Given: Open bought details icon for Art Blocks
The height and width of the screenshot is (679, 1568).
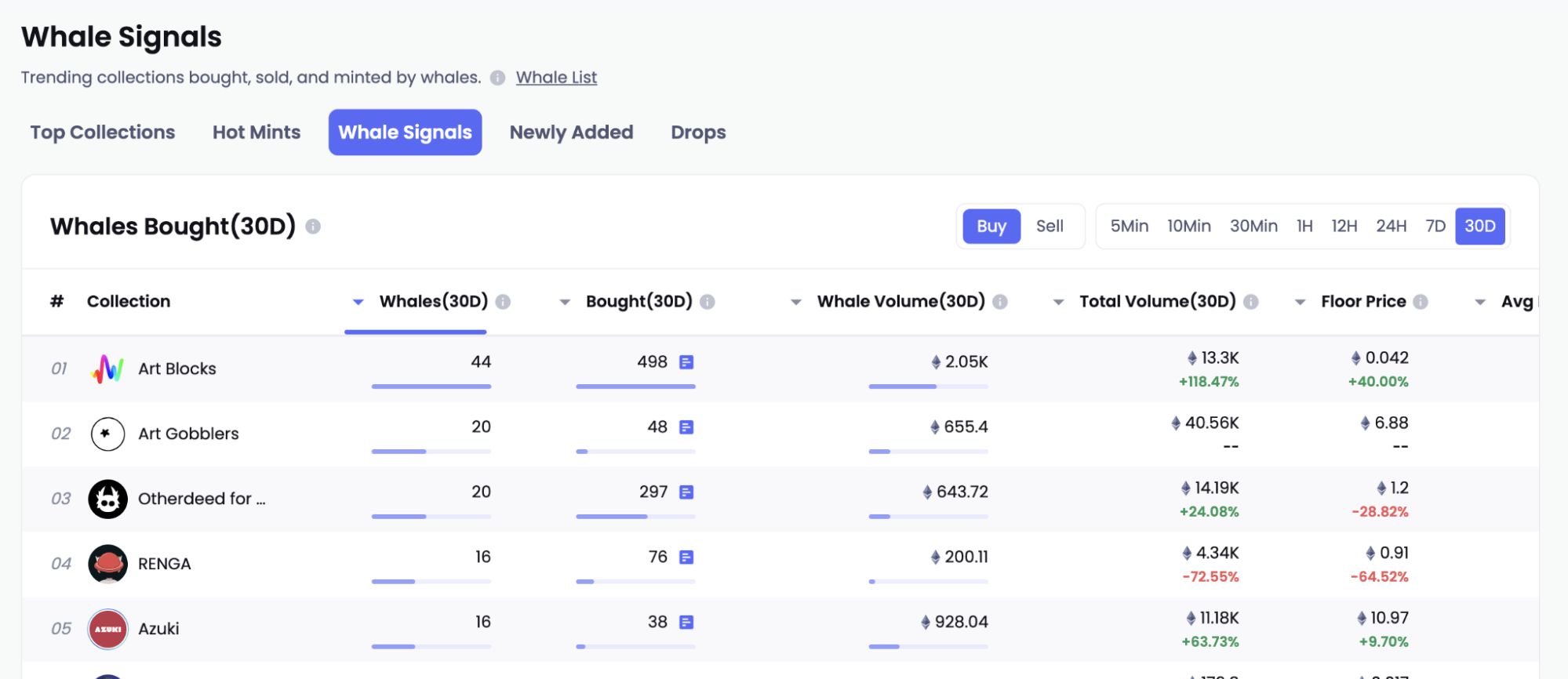Looking at the screenshot, I should (x=686, y=362).
